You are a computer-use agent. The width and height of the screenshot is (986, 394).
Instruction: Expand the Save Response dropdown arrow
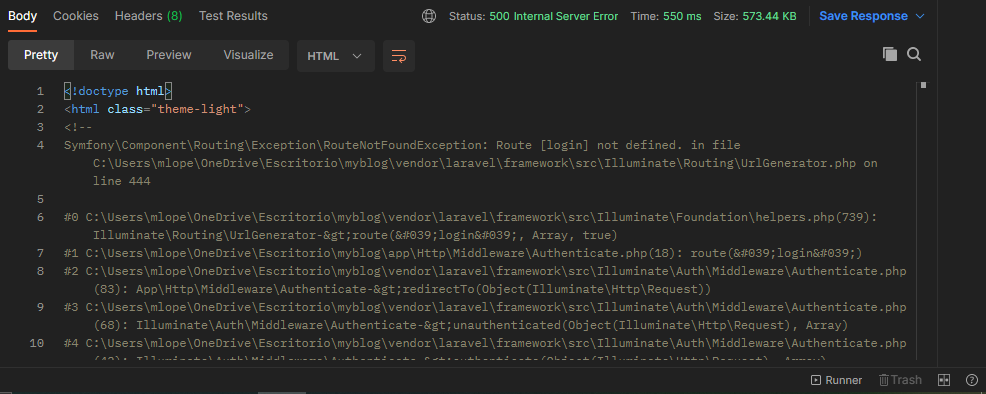[921, 16]
